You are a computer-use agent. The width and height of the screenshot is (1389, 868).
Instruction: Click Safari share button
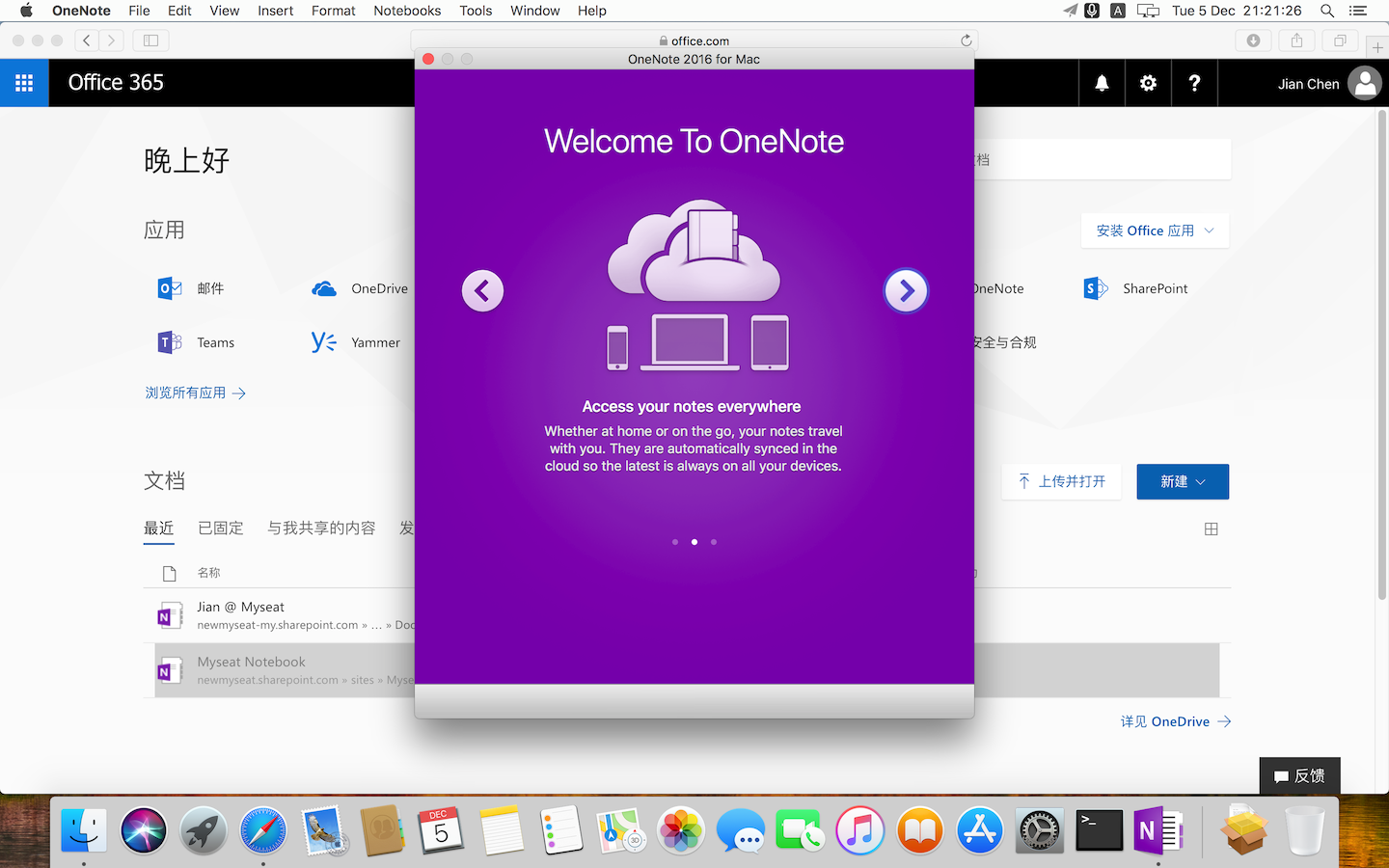pyautogui.click(x=1296, y=41)
